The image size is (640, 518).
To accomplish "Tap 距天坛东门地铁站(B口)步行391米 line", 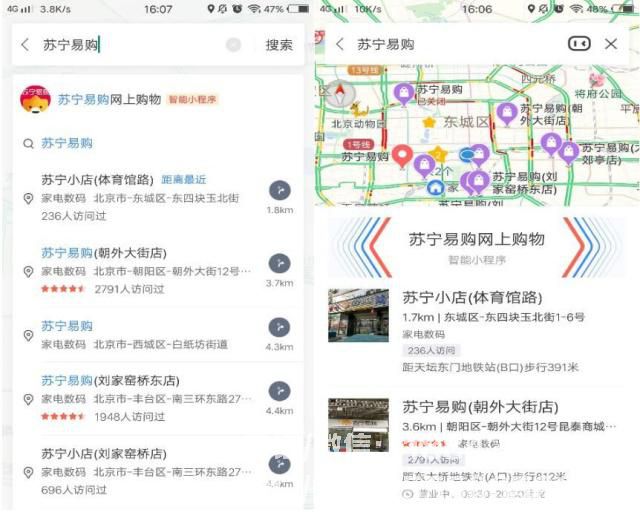I will (490, 367).
